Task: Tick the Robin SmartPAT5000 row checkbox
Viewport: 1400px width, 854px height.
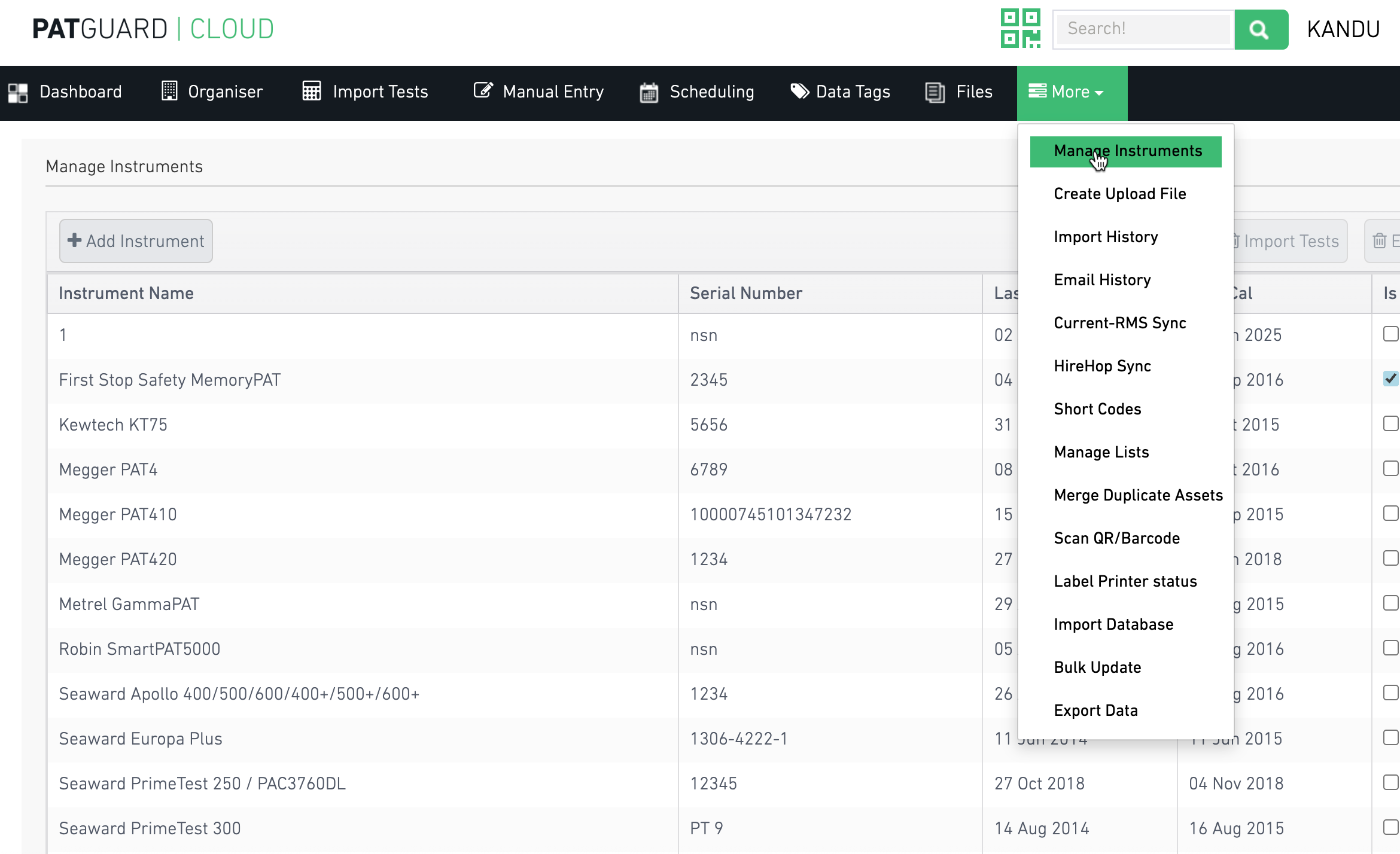Action: 1390,648
